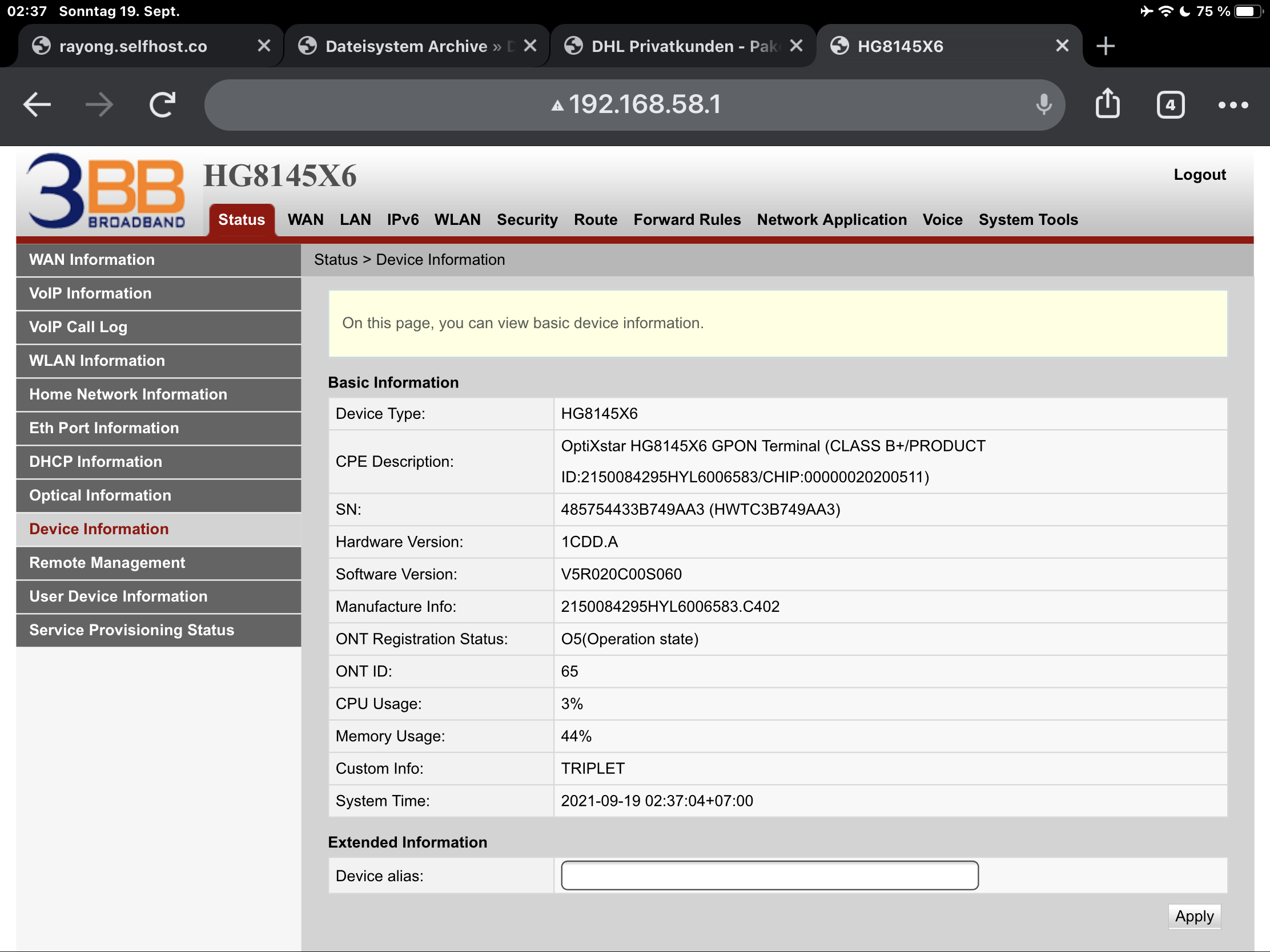Open the Status menu tab
This screenshot has height=952, width=1270.
242,220
